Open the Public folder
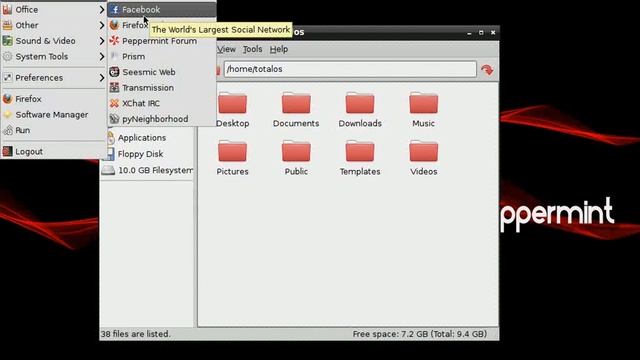This screenshot has height=360, width=640. click(x=296, y=158)
